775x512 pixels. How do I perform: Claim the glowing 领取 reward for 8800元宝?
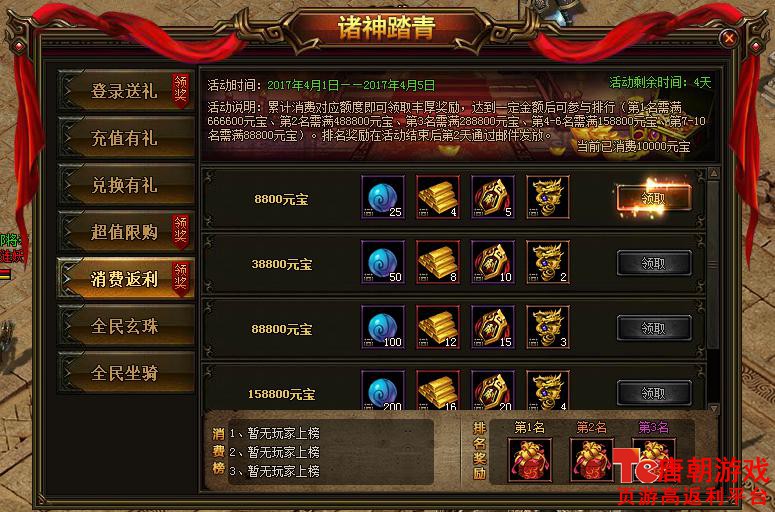tap(653, 198)
